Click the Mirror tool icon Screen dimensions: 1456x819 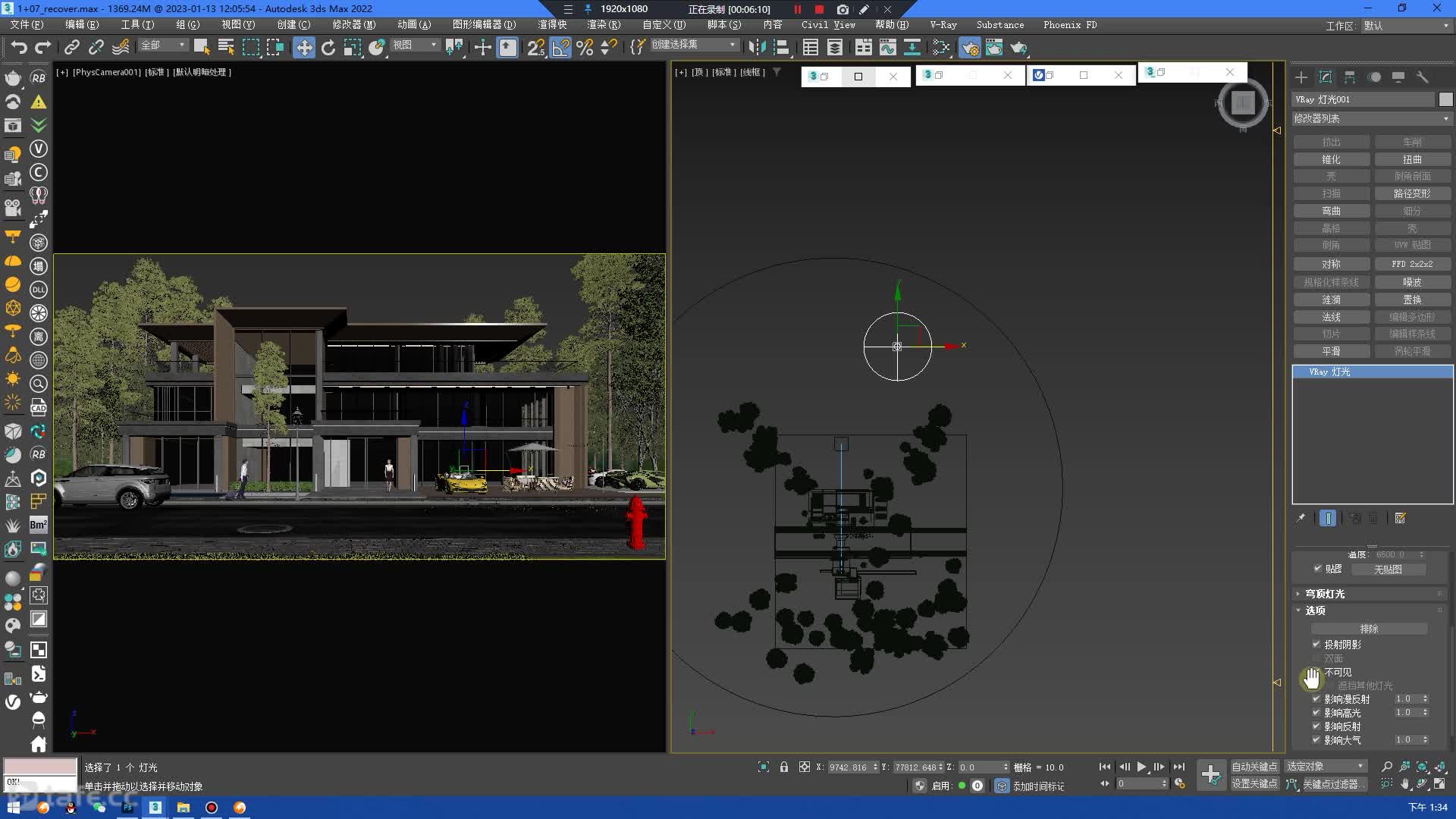(757, 47)
